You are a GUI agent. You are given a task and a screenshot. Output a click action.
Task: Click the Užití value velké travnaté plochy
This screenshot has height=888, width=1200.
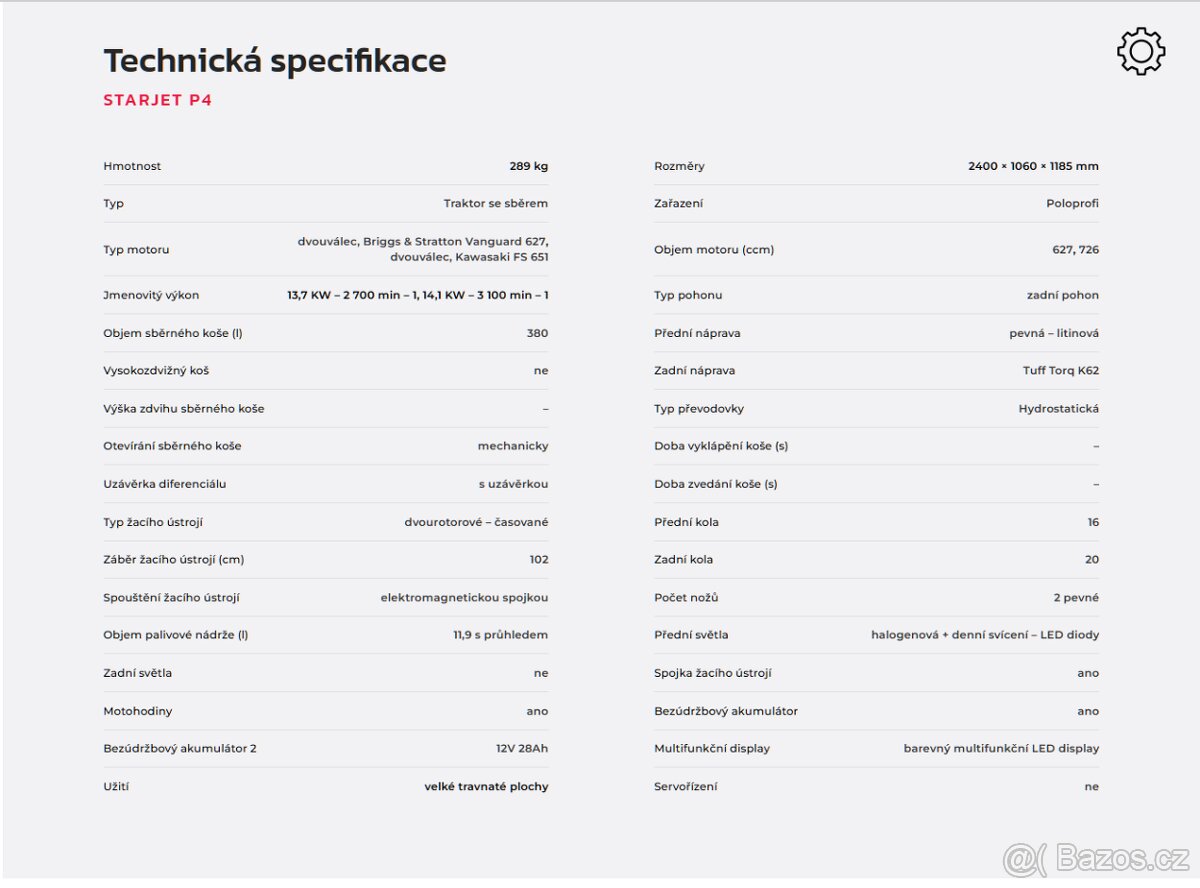click(487, 786)
